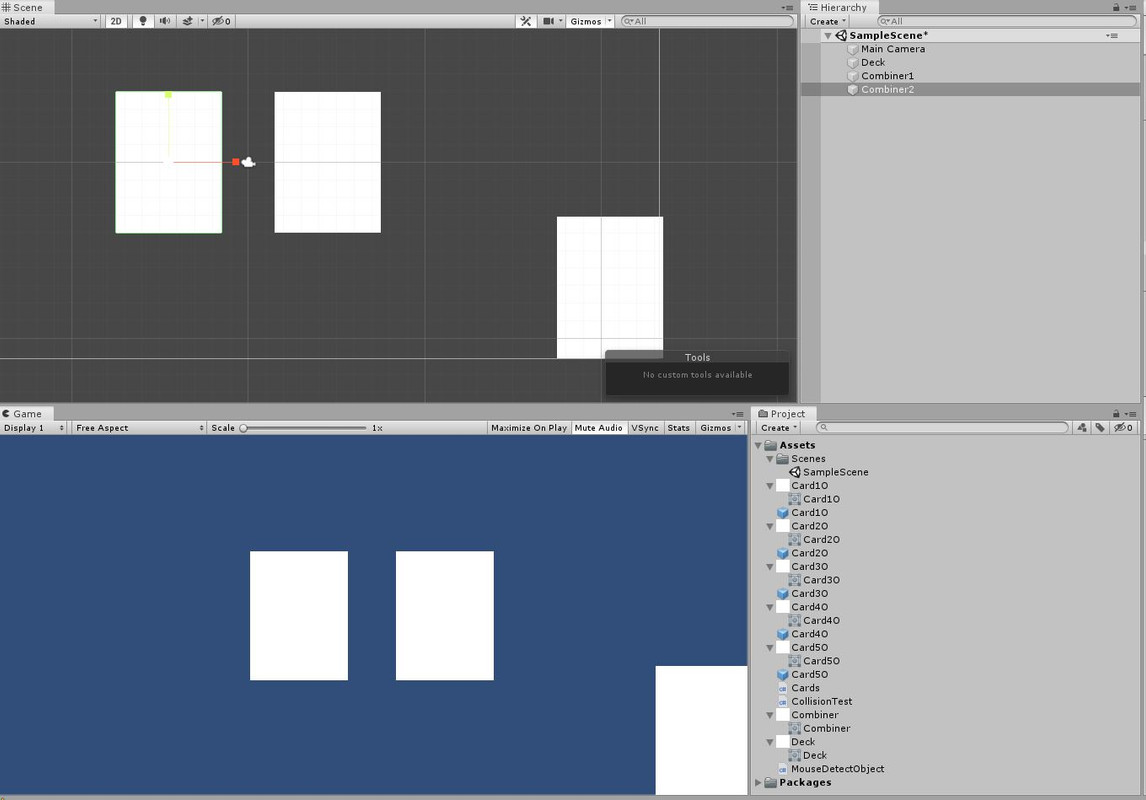1146x800 pixels.
Task: Toggle VSync in Game view
Action: point(645,428)
